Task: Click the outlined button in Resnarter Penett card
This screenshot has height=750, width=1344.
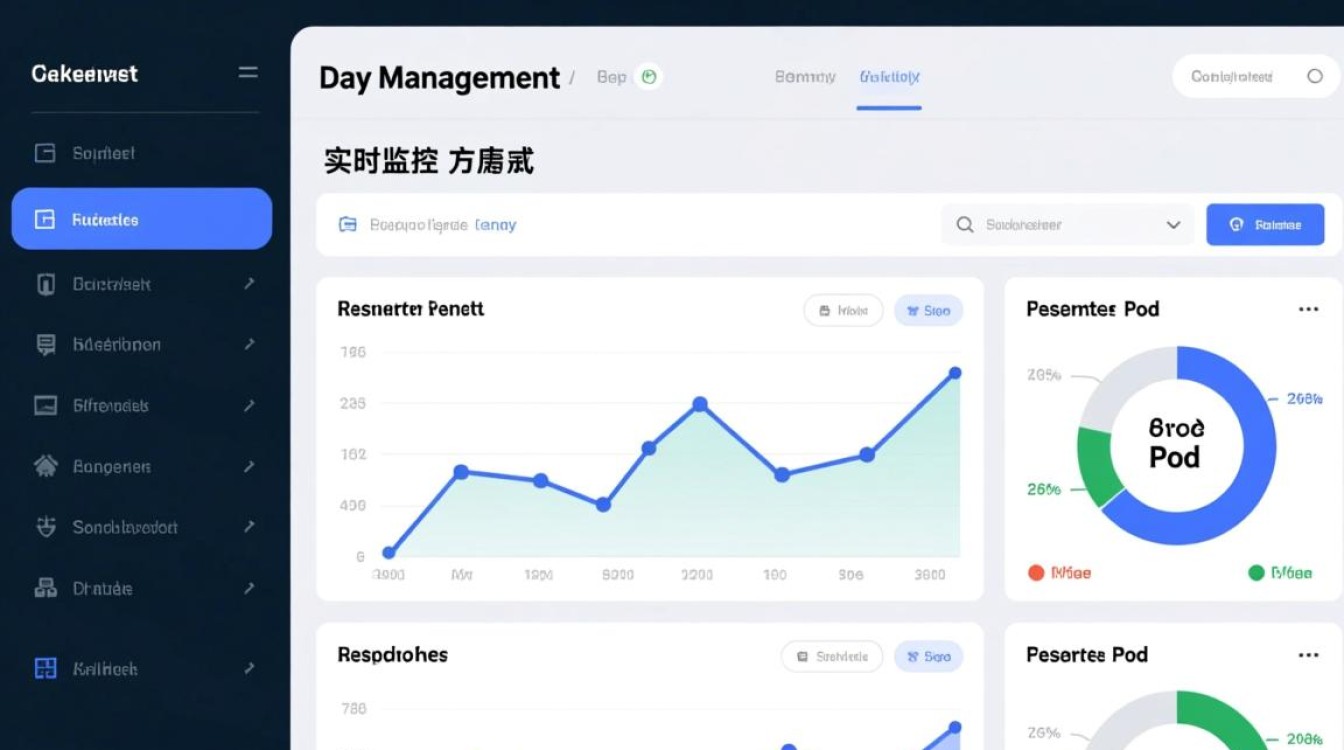Action: [843, 311]
